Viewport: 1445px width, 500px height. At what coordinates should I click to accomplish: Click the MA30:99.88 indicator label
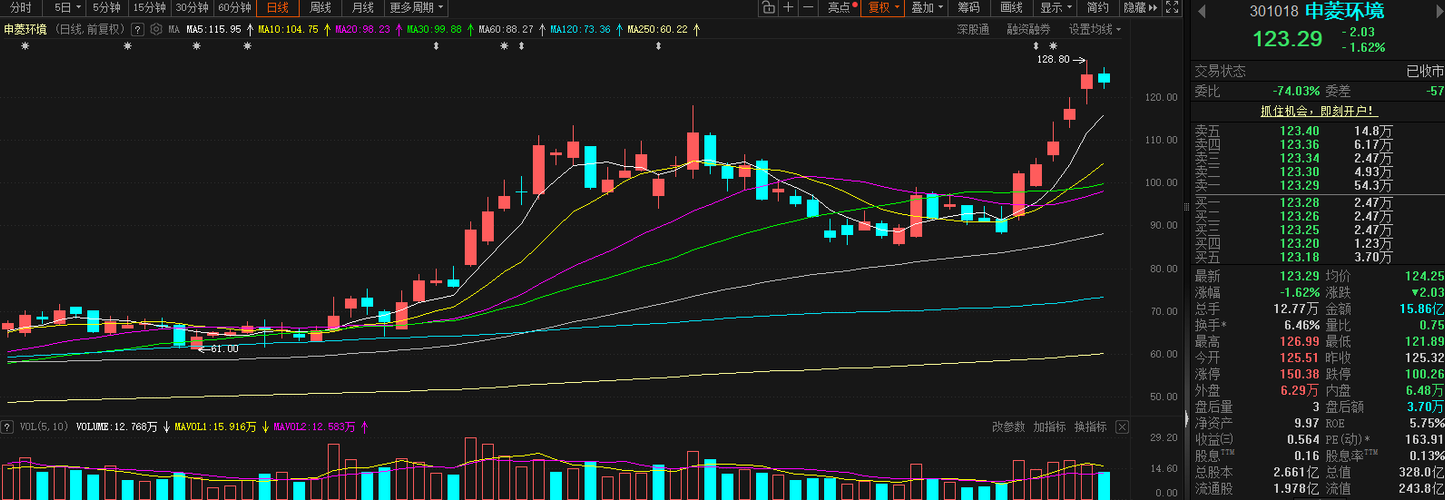434,29
